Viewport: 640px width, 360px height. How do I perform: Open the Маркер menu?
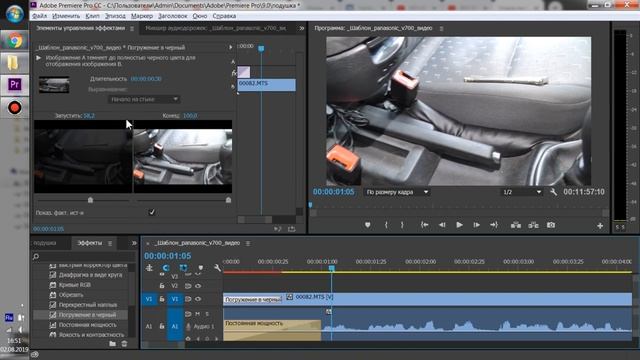[x=142, y=16]
